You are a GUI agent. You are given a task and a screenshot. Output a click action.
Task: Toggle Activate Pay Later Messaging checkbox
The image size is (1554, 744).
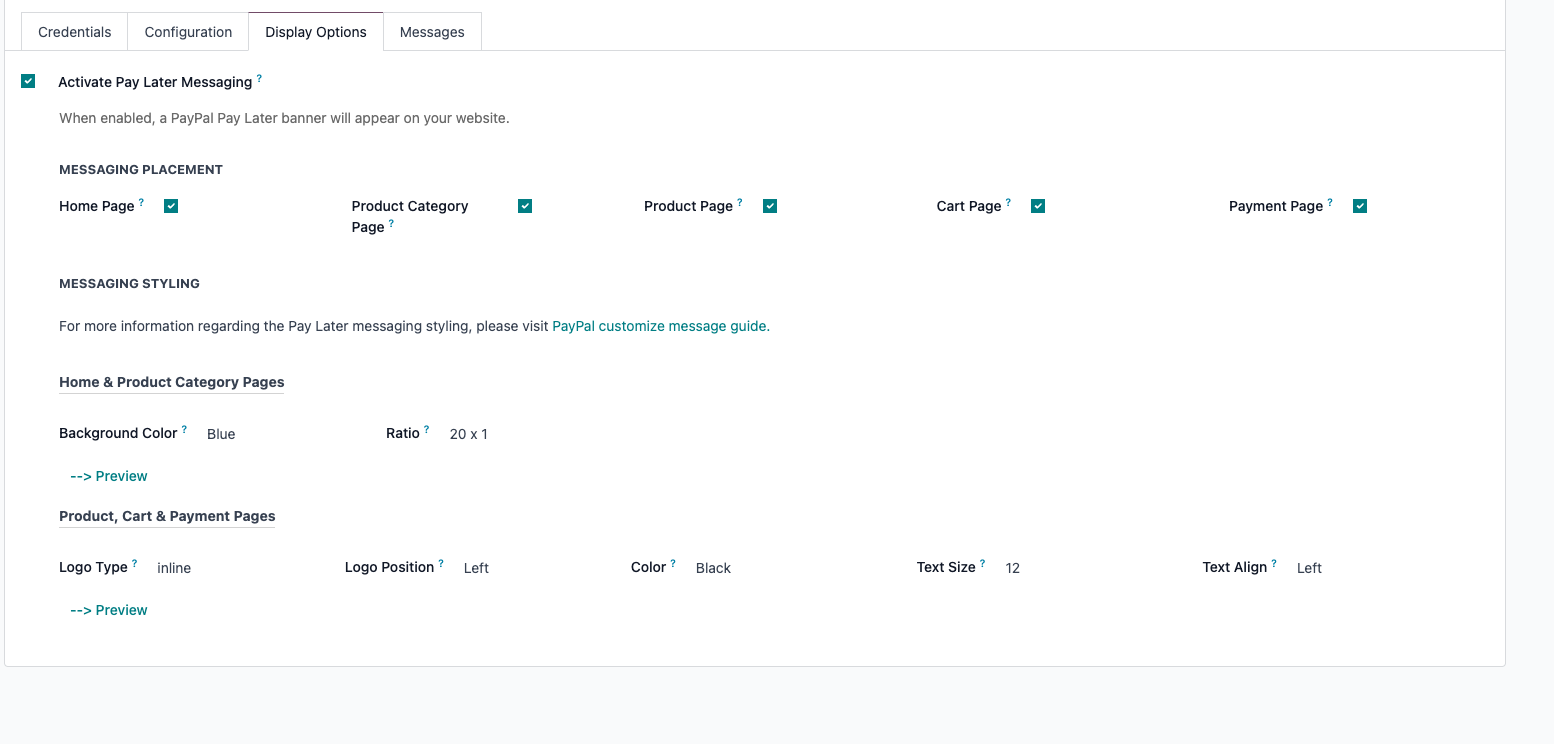tap(28, 81)
